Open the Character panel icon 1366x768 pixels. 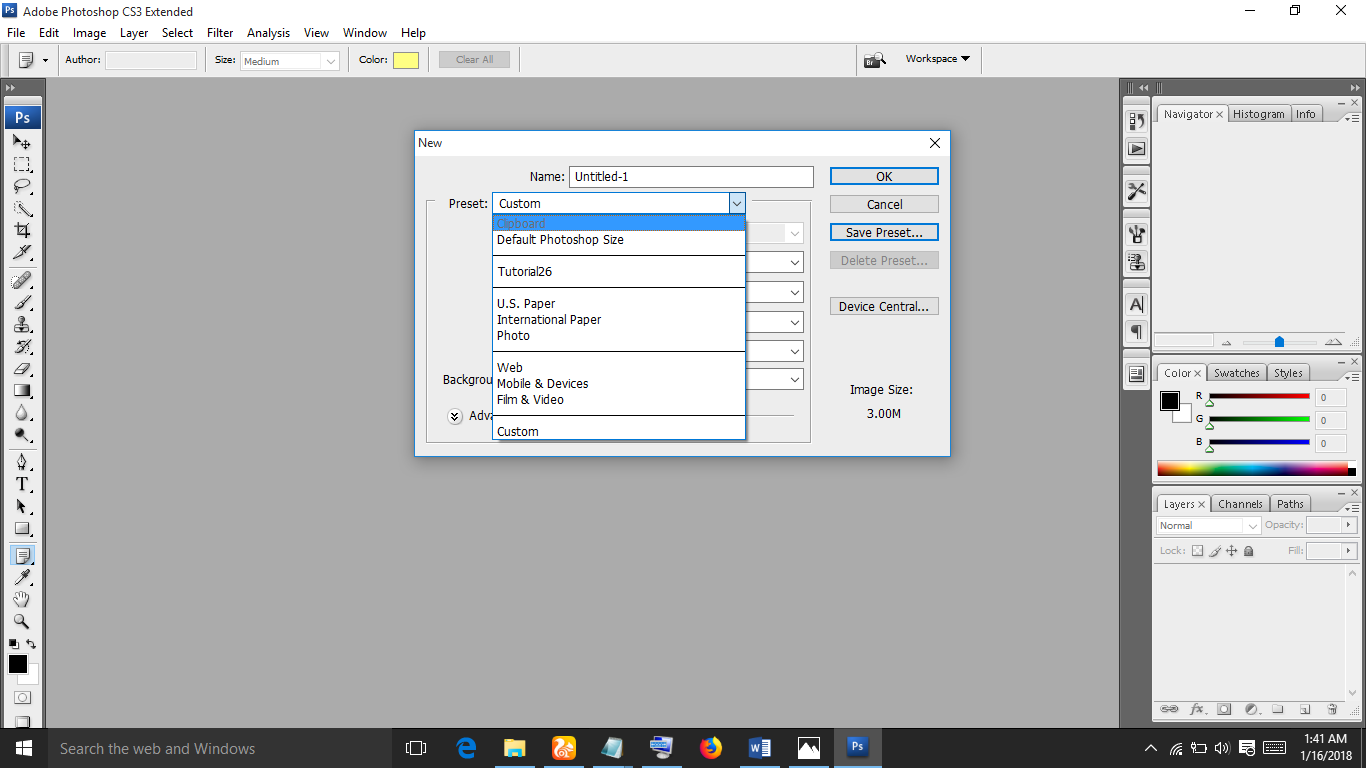point(1136,305)
